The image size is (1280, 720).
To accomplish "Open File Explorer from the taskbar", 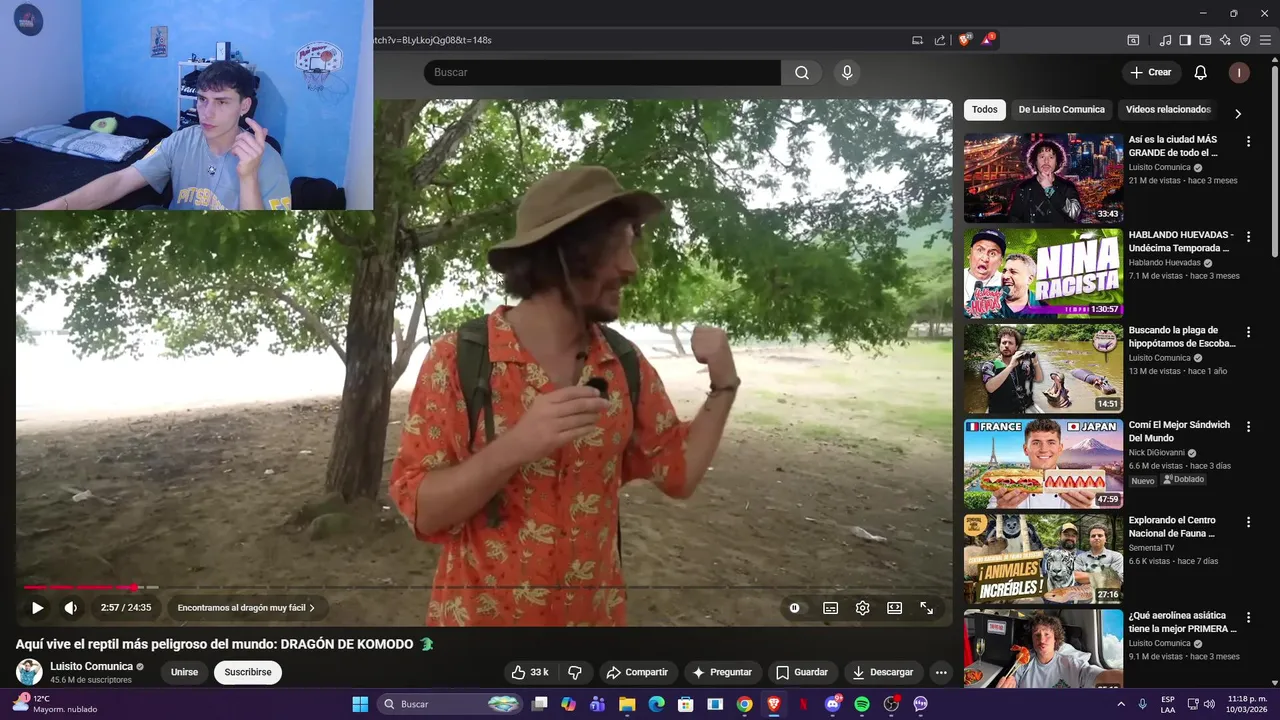I will 627,704.
